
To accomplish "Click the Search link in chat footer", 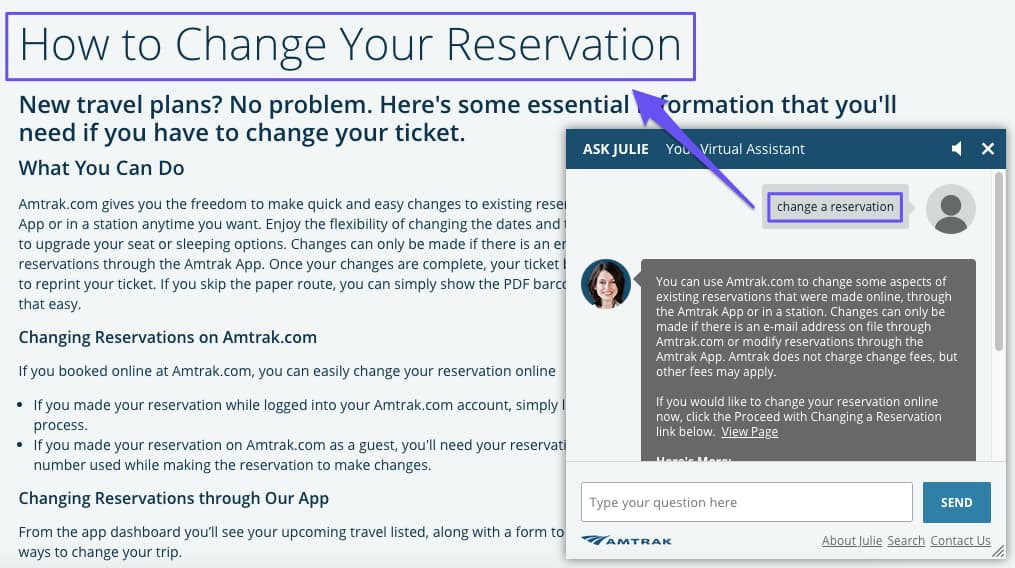I will pos(905,541).
